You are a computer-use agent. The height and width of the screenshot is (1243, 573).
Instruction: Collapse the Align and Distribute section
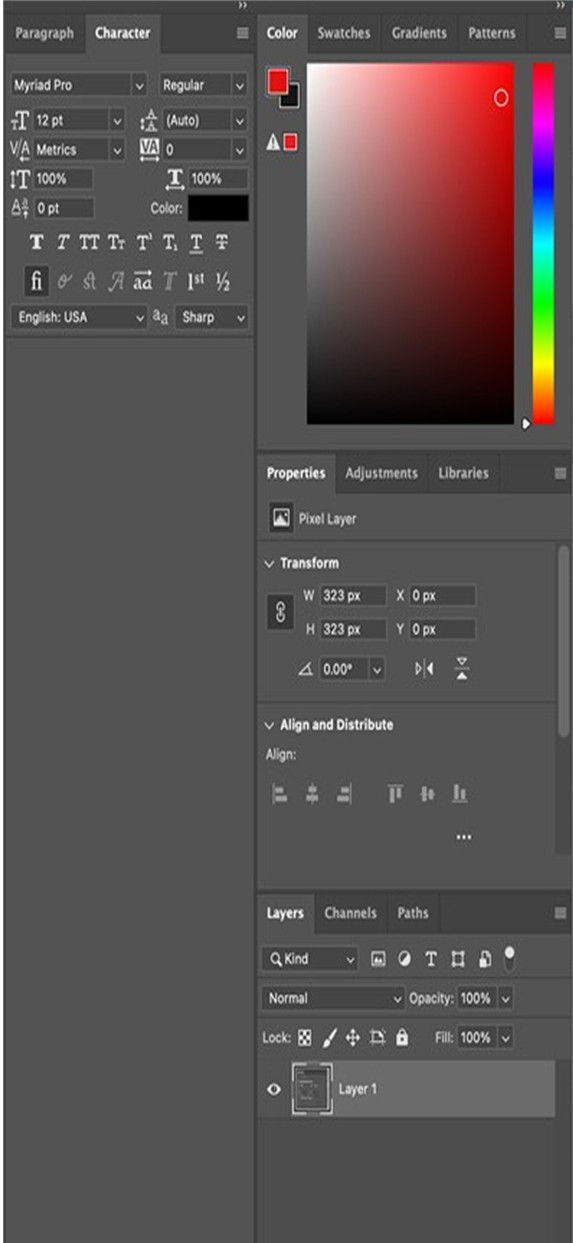[x=269, y=725]
